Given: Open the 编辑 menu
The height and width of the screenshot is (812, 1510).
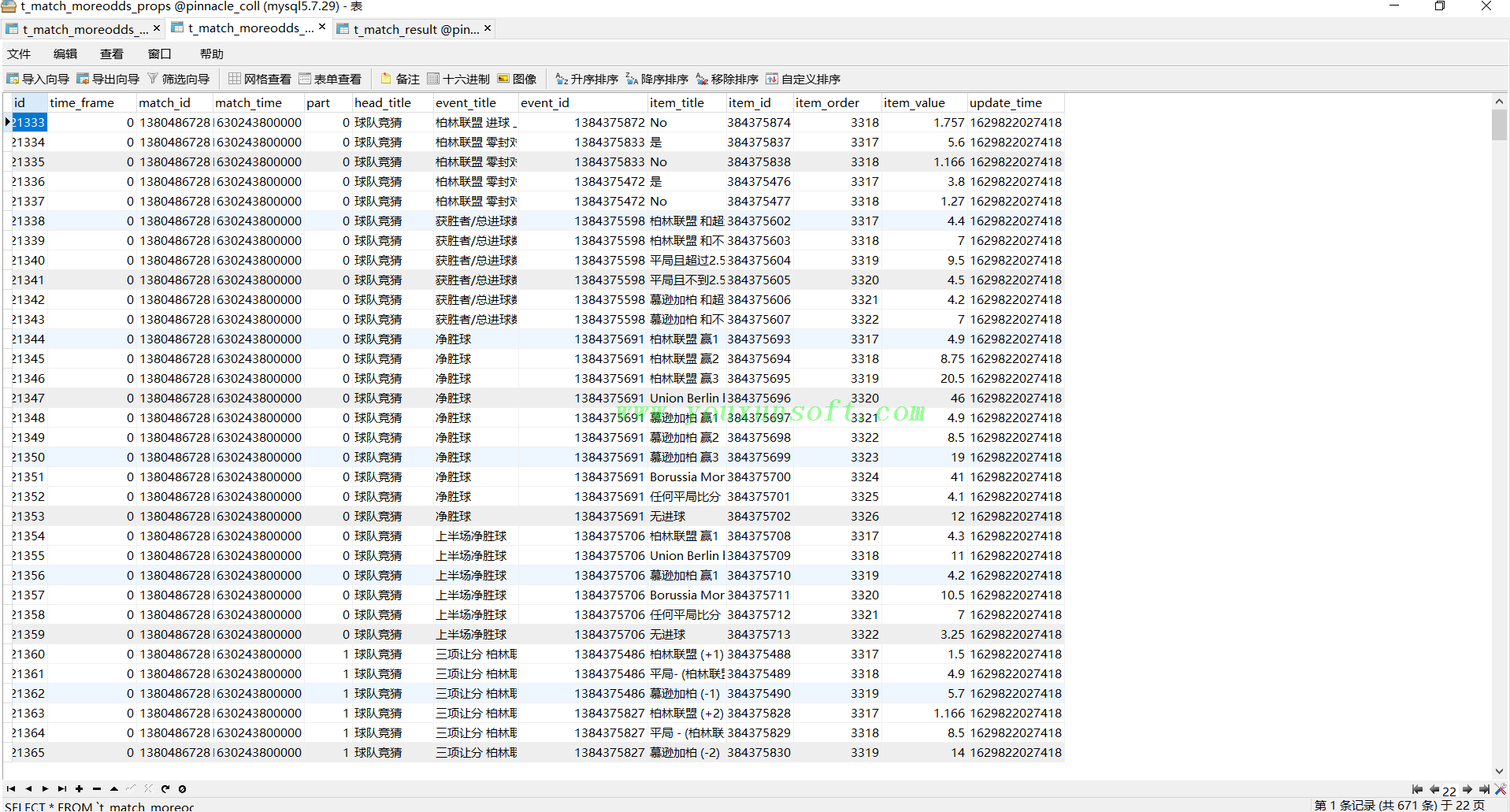Looking at the screenshot, I should point(65,54).
